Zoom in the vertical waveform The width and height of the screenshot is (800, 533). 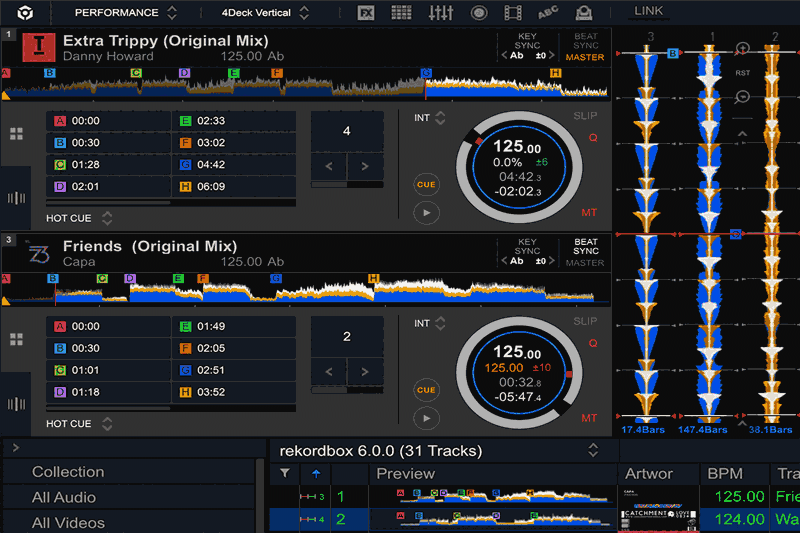tap(742, 49)
